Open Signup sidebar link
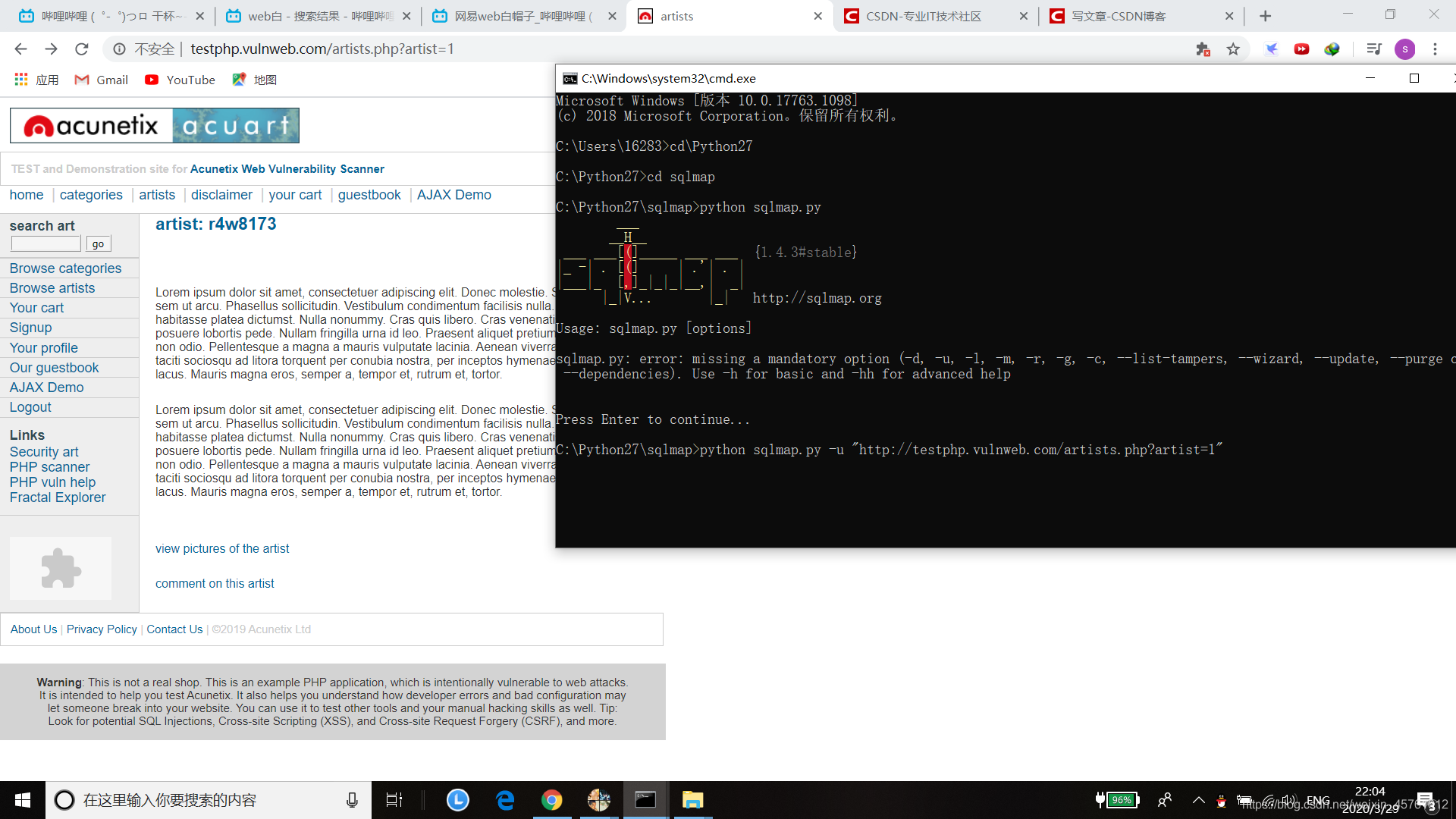This screenshot has width=1456, height=819. tap(30, 328)
